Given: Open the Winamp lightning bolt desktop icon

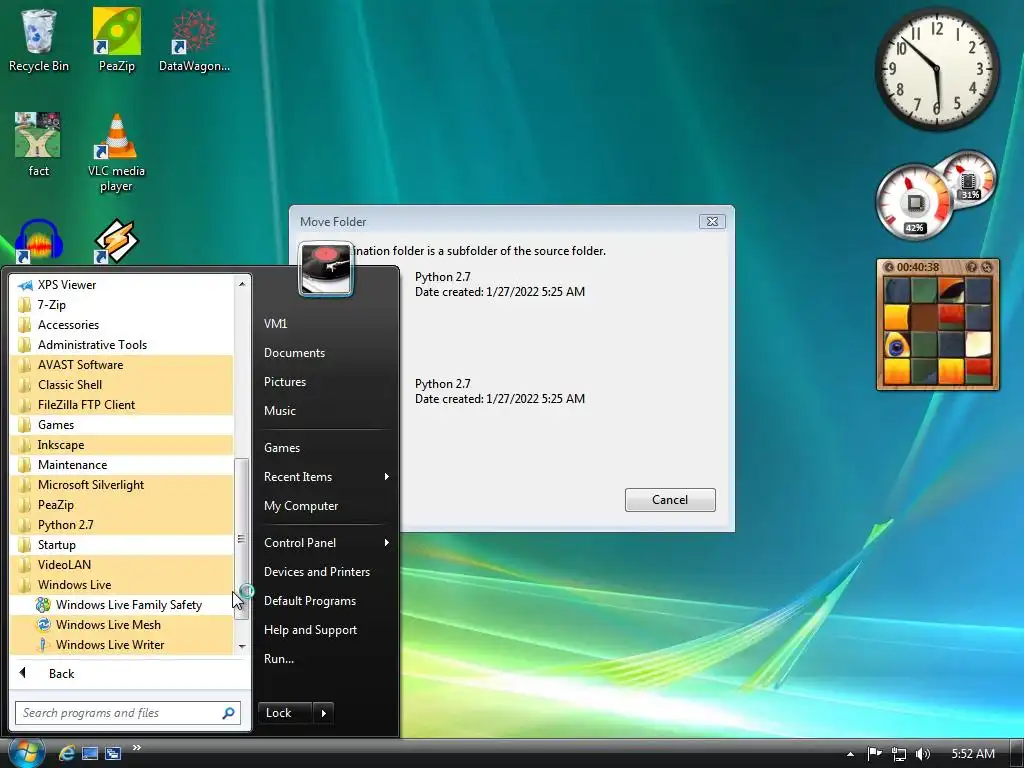Looking at the screenshot, I should 116,241.
